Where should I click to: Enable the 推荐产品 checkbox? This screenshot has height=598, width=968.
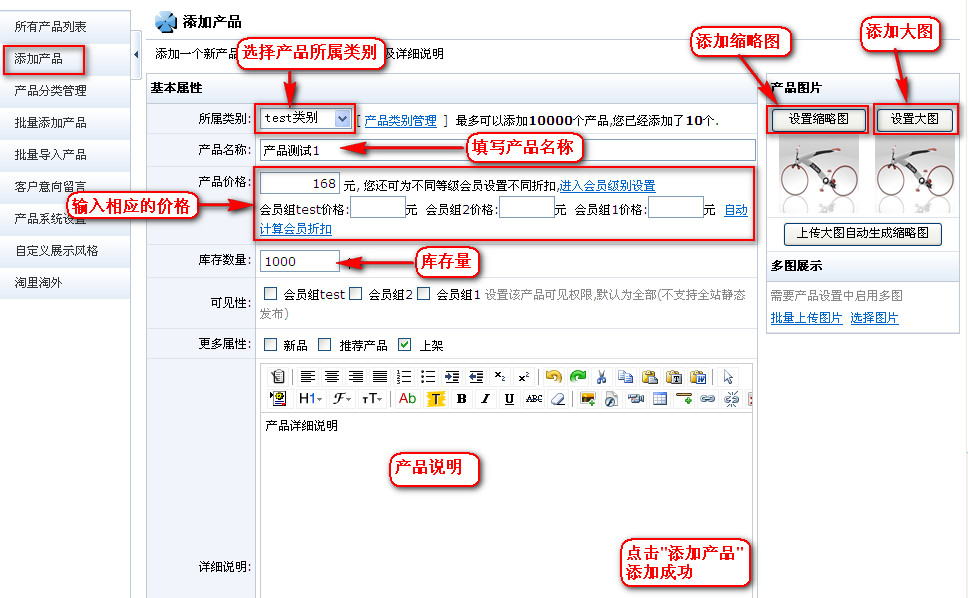(x=324, y=345)
